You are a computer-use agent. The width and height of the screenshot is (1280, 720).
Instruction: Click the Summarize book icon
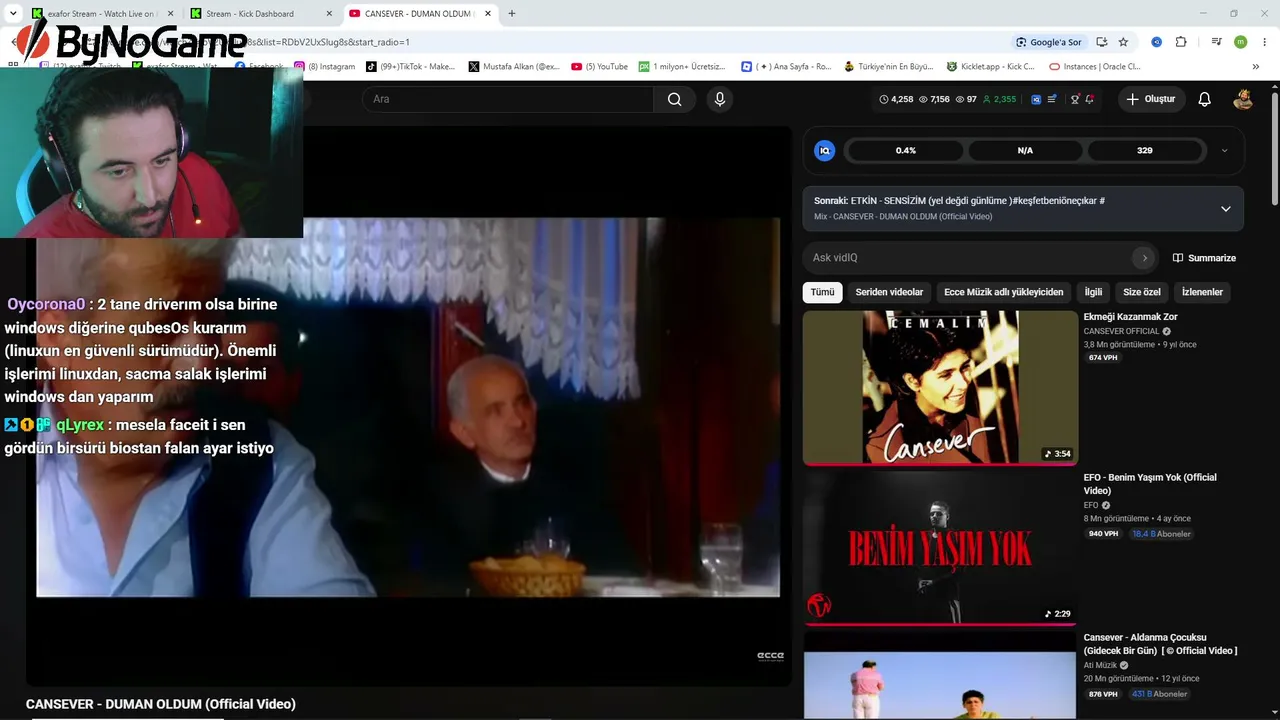coord(1178,258)
